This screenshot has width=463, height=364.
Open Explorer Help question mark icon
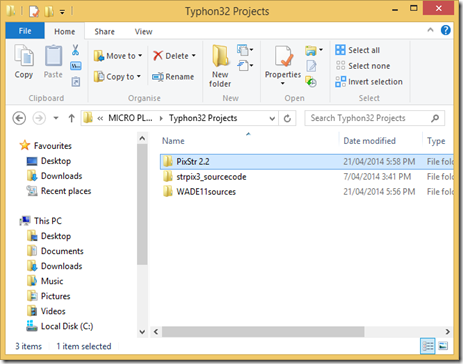coord(446,30)
